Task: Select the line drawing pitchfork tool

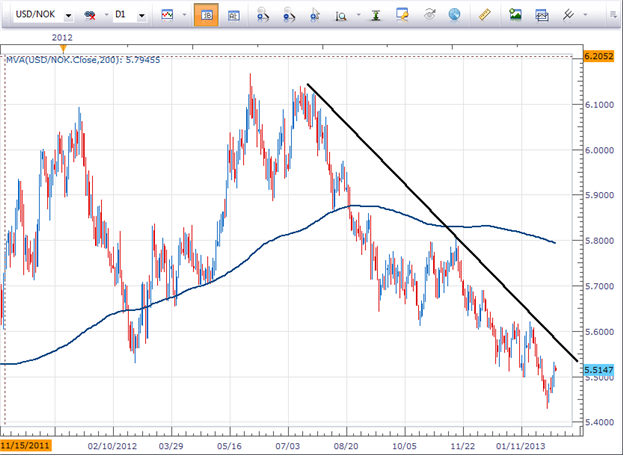Action: [x=568, y=15]
